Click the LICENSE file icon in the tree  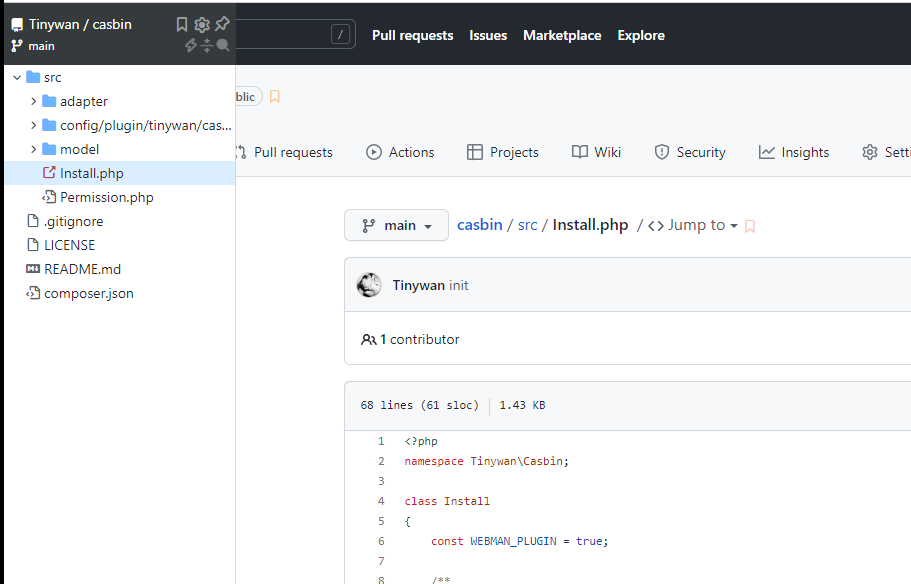click(33, 245)
